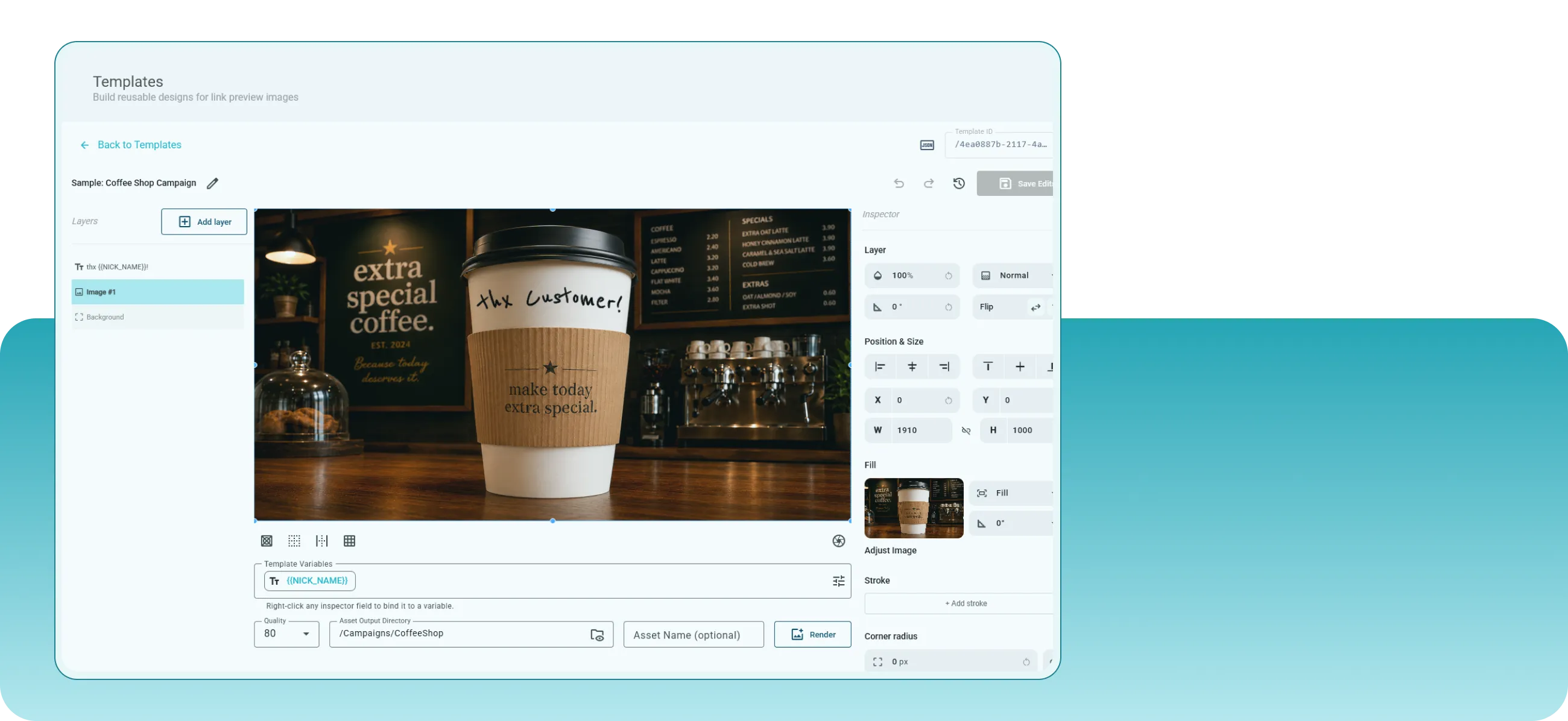Click the H height field showing 1000
1568x721 pixels.
coord(1017,430)
